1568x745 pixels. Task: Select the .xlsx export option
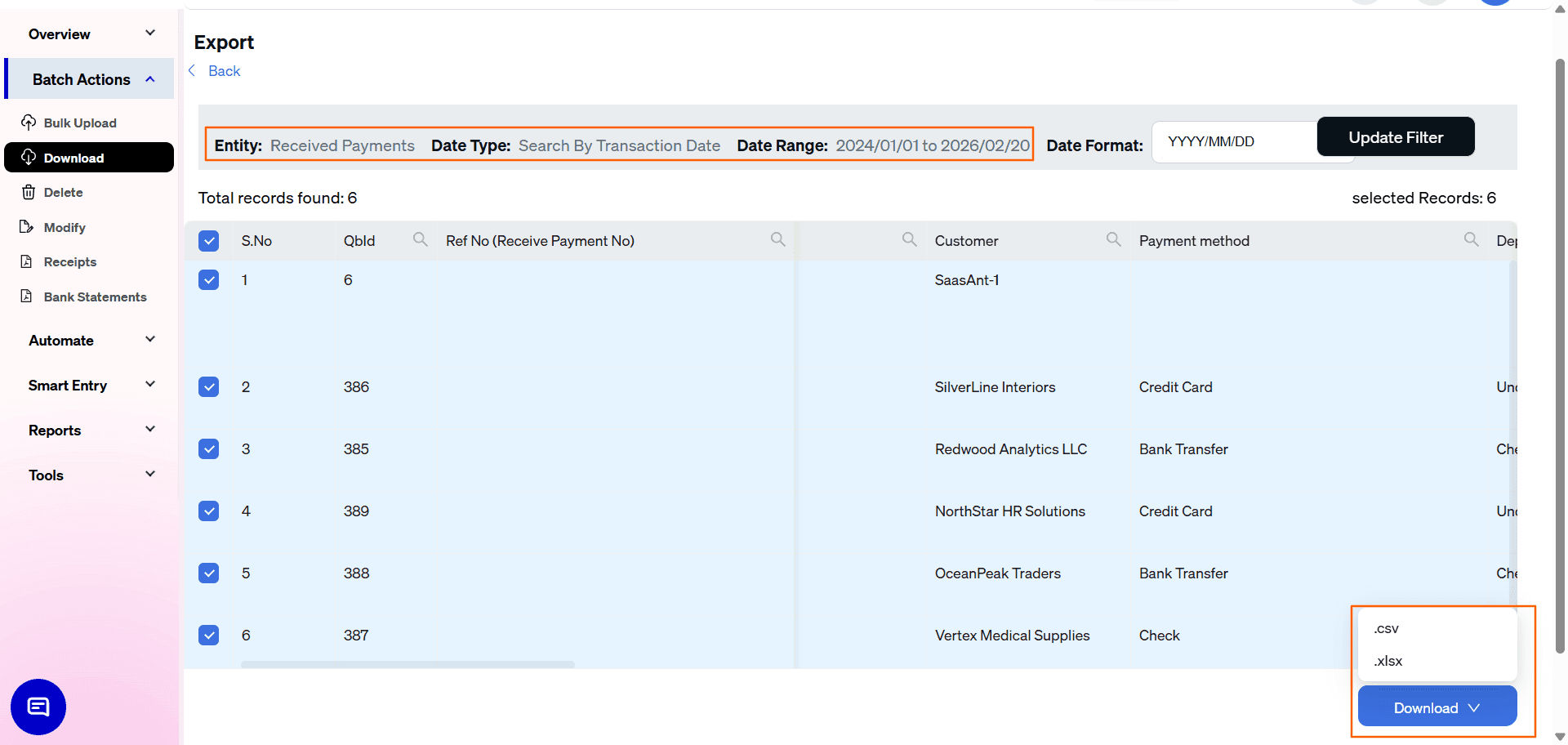click(x=1387, y=661)
